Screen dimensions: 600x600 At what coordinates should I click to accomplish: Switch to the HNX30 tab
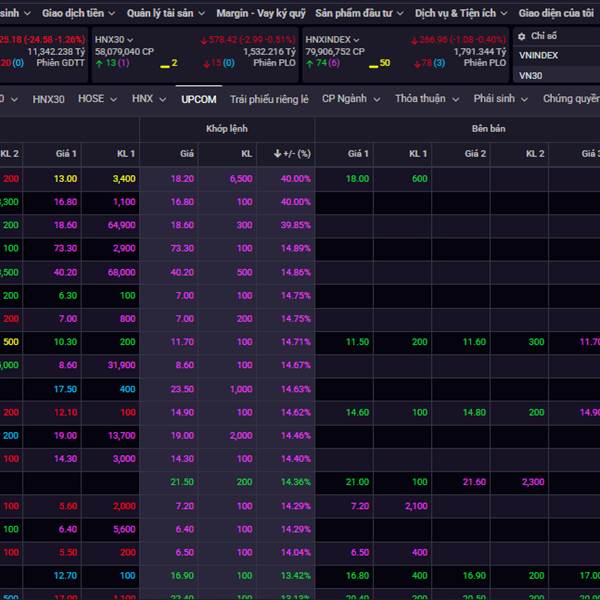pos(48,99)
